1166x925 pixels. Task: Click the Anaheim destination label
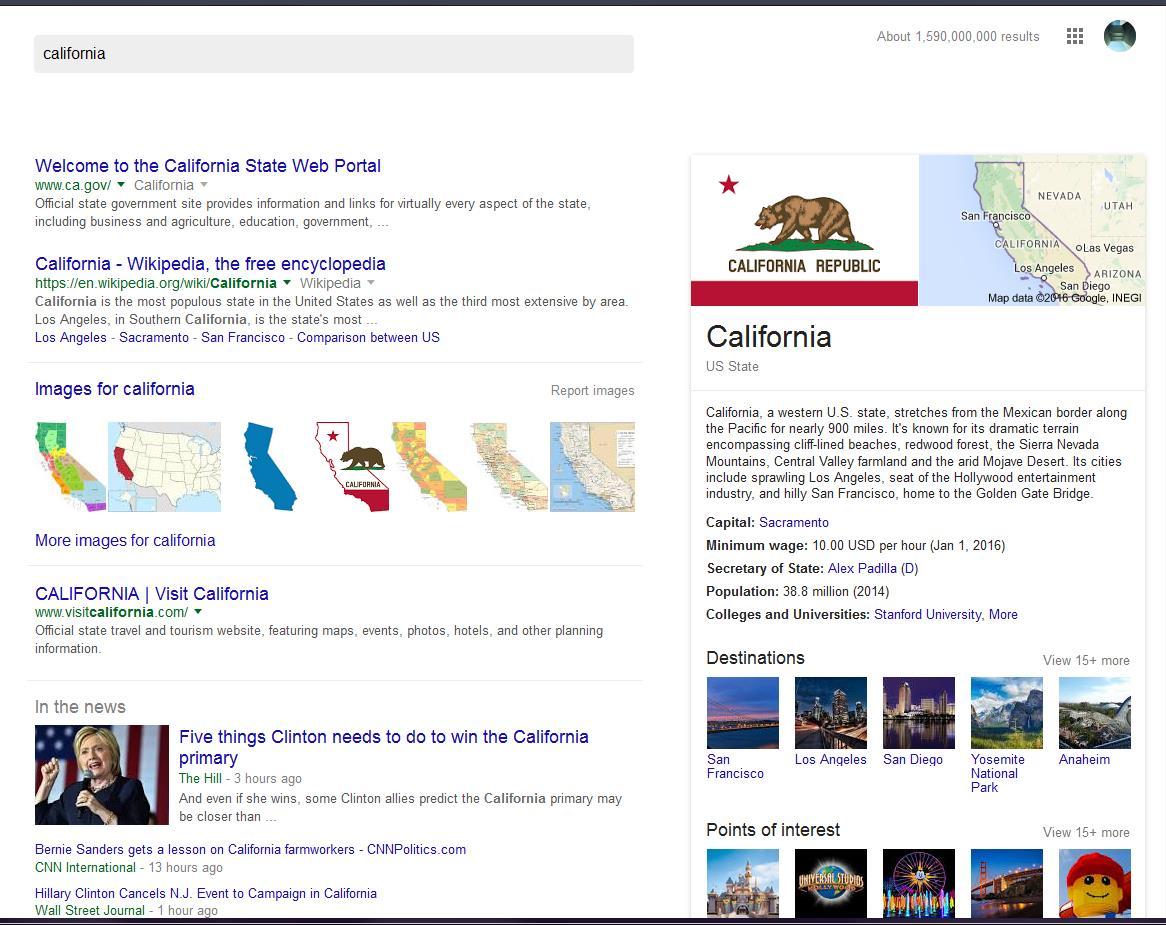(1084, 760)
